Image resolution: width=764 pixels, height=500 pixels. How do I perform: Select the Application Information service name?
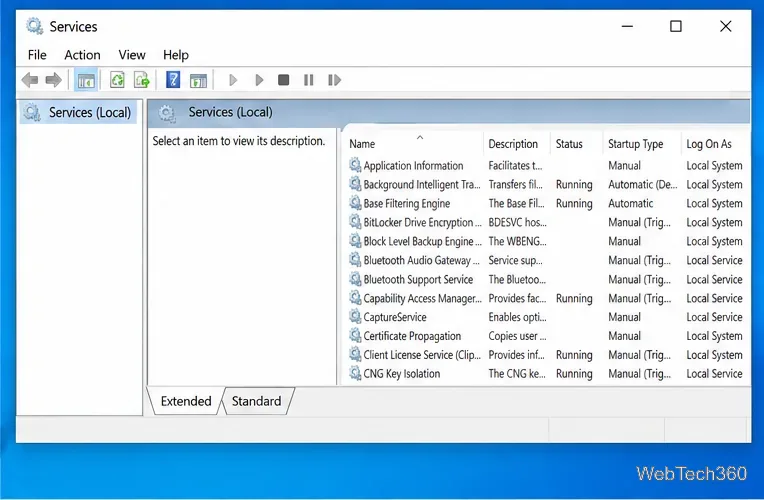413,166
